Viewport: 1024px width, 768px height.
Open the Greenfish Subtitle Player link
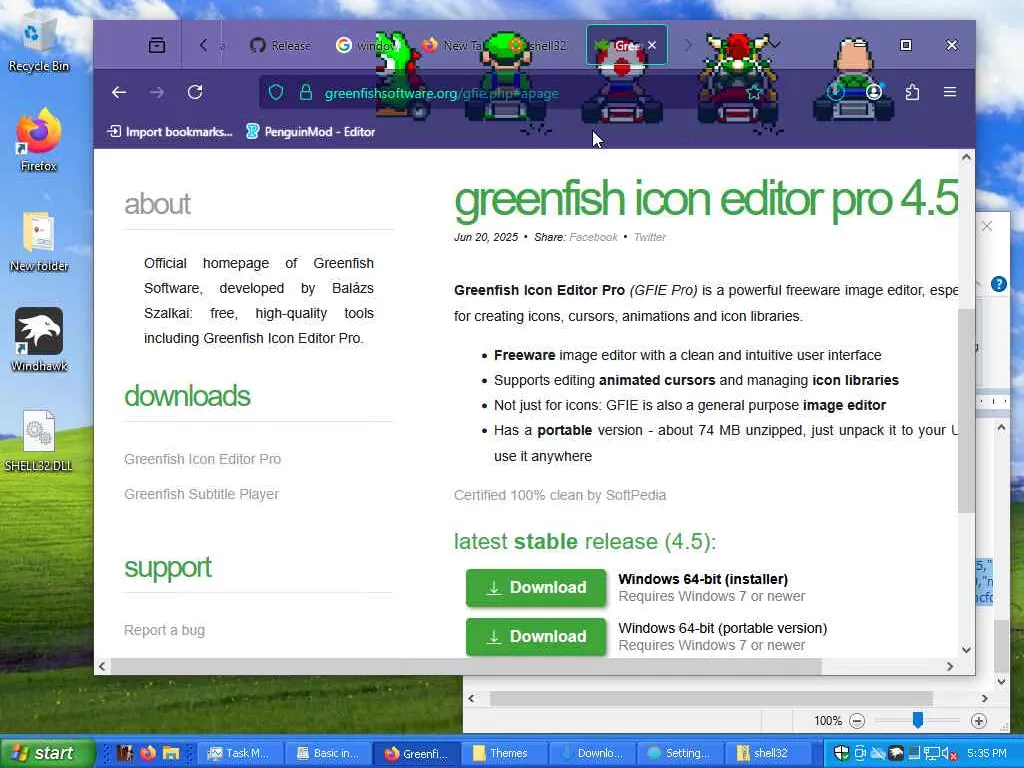[x=201, y=494]
